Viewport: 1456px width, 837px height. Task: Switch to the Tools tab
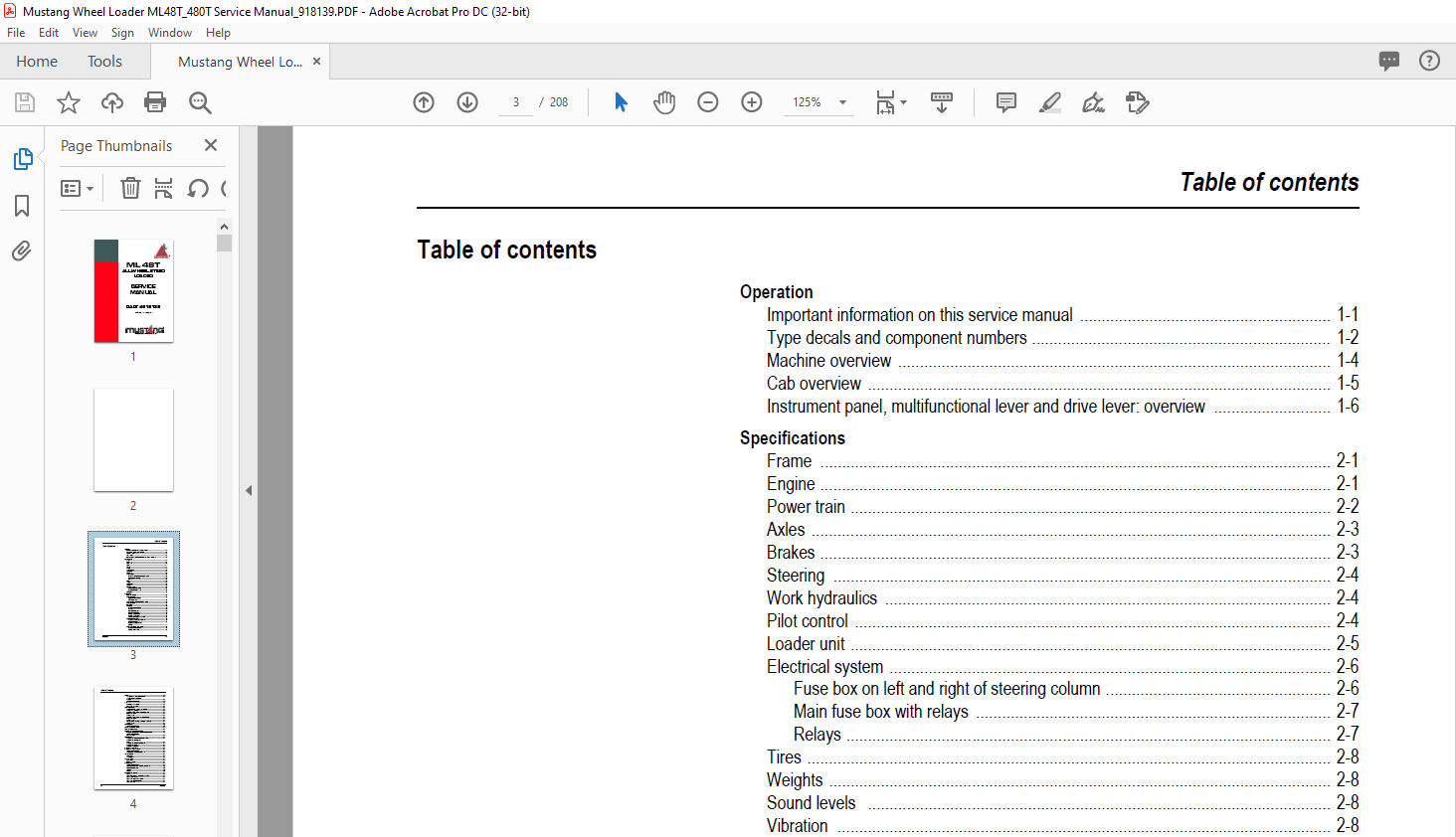point(104,62)
